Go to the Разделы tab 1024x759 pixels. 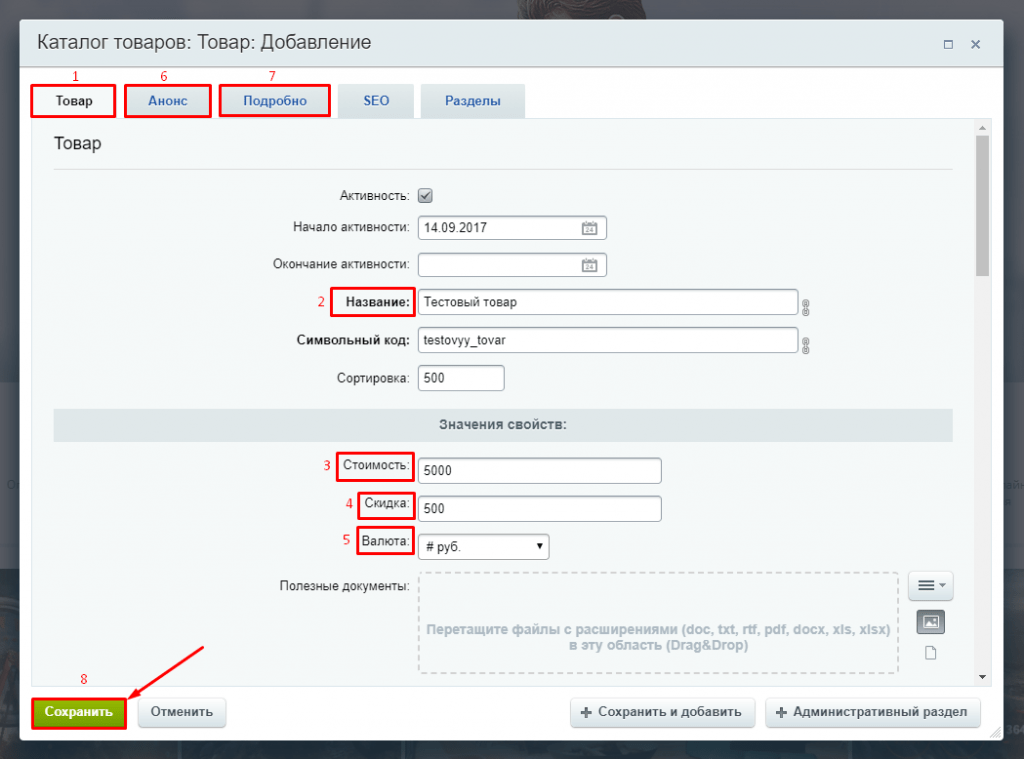[x=472, y=101]
